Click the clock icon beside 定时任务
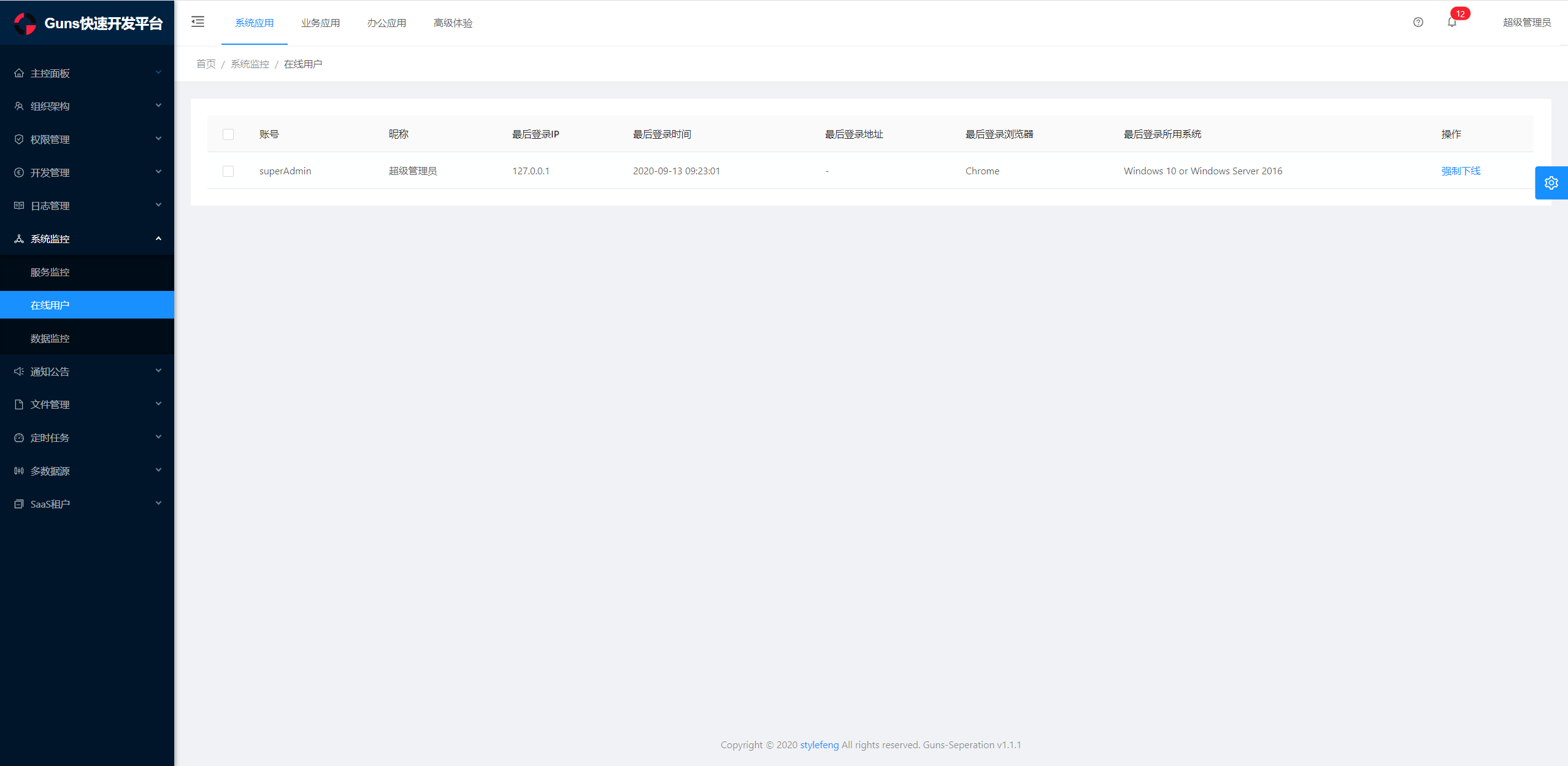This screenshot has width=1568, height=766. (19, 438)
